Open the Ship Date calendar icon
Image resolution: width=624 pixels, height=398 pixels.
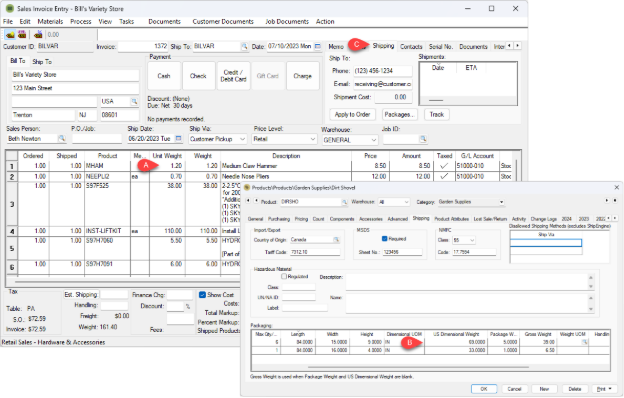tap(179, 139)
